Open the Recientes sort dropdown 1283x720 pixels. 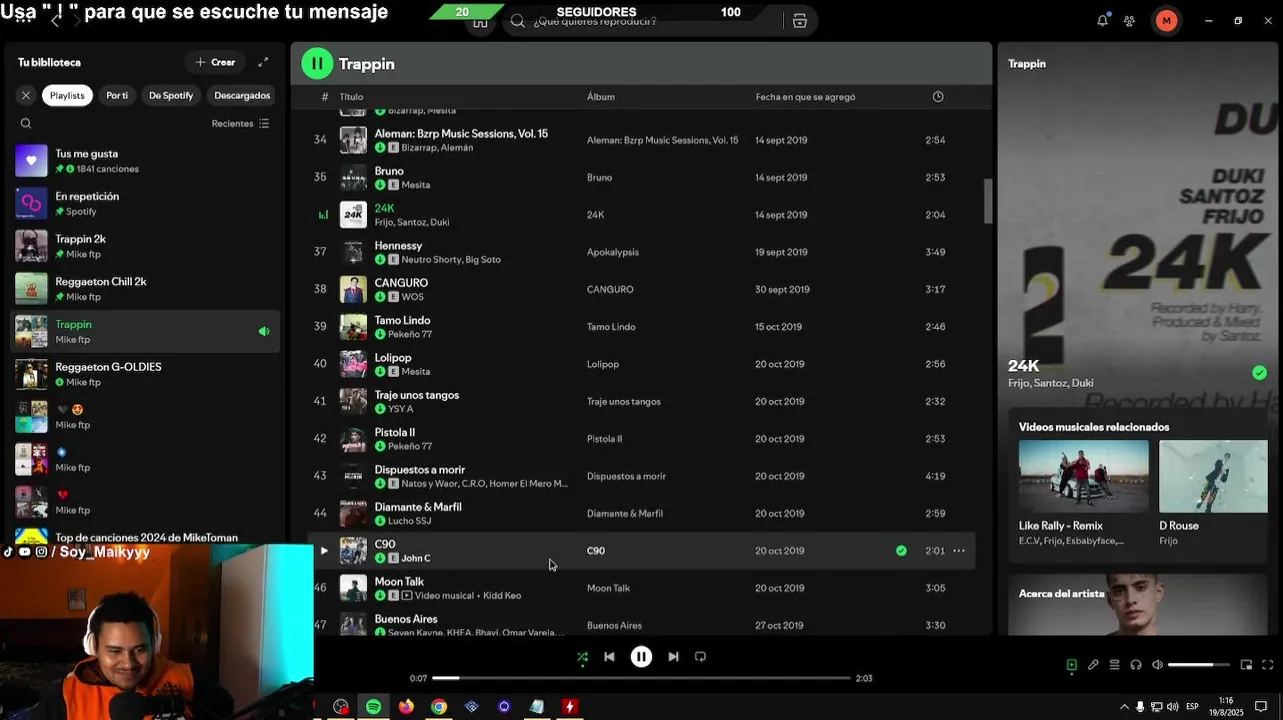pos(240,124)
